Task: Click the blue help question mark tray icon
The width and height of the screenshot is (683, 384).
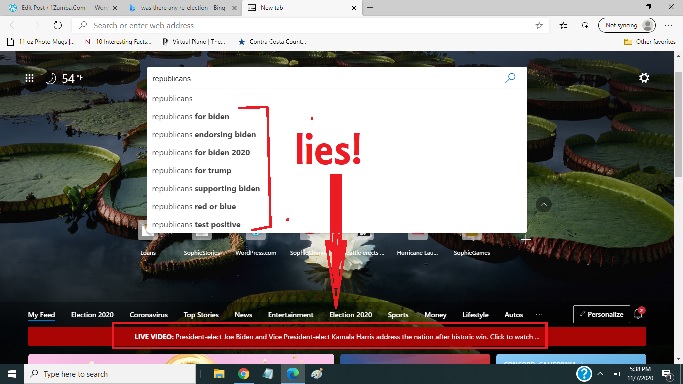Action: pos(584,374)
